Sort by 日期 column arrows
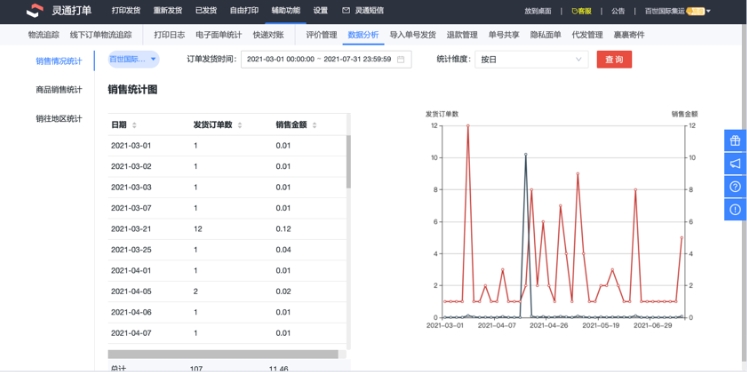The image size is (747, 372). [x=134, y=125]
